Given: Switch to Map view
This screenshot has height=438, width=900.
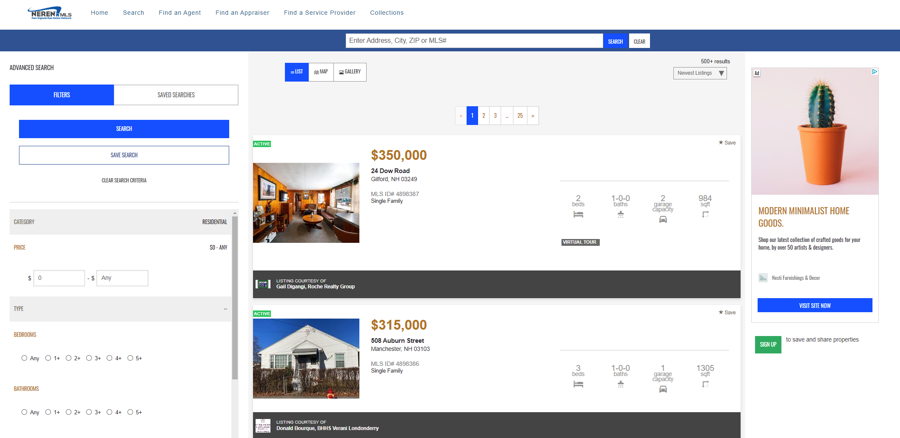Looking at the screenshot, I should point(321,72).
